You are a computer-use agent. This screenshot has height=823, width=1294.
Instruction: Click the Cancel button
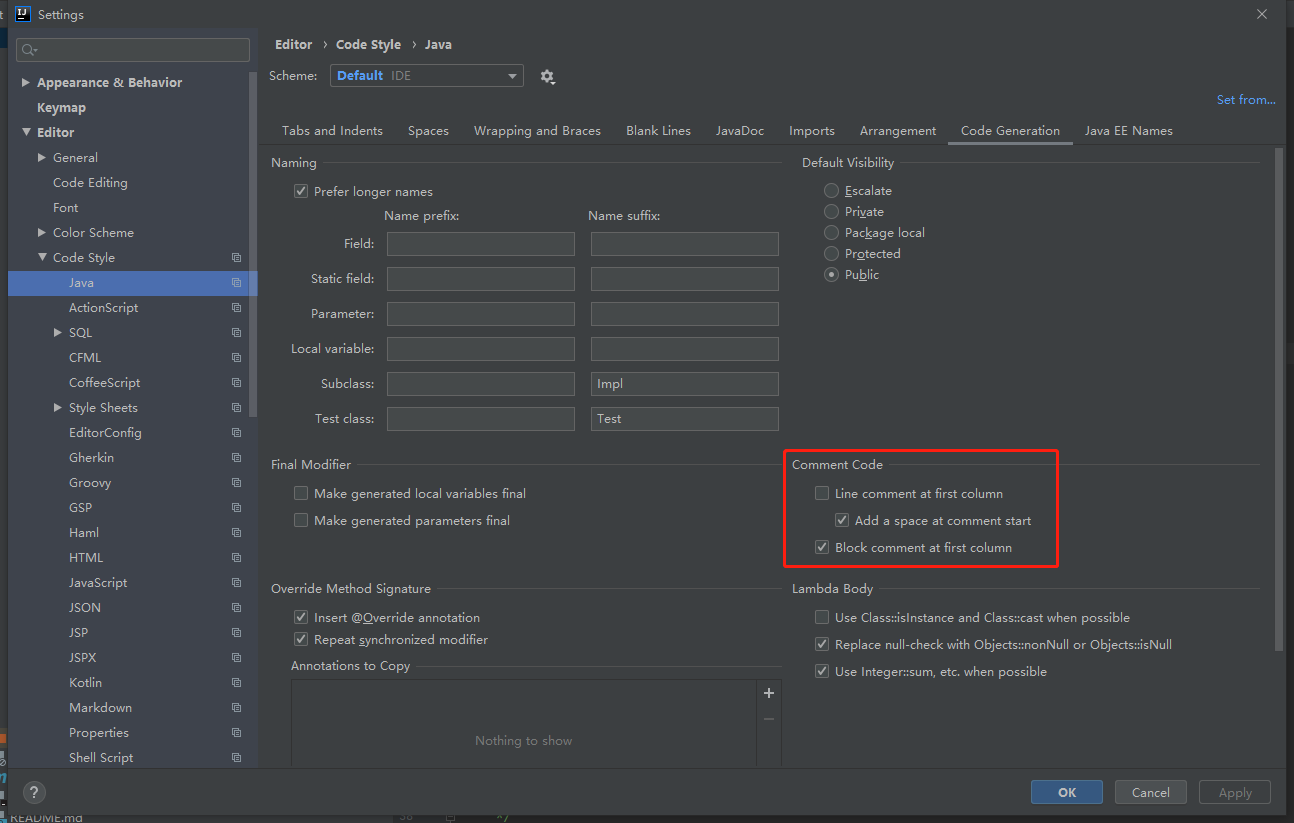tap(1151, 792)
